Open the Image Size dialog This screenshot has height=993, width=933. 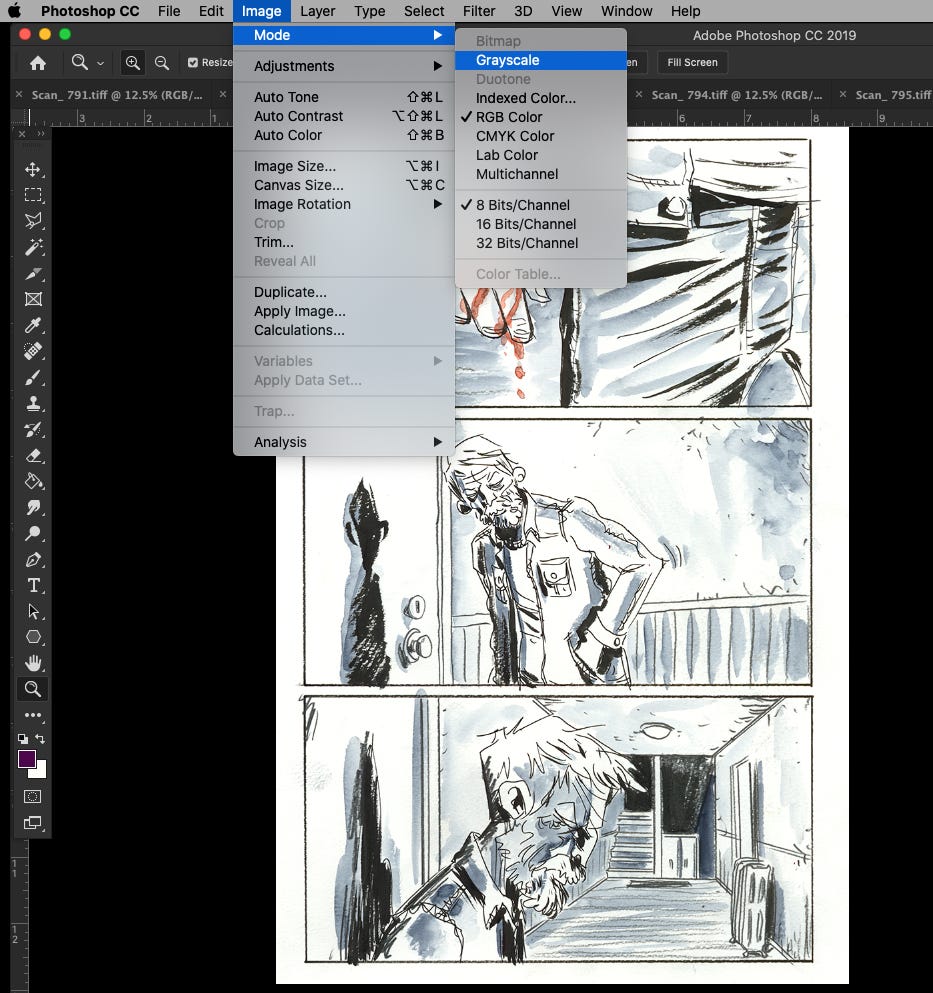344,167
